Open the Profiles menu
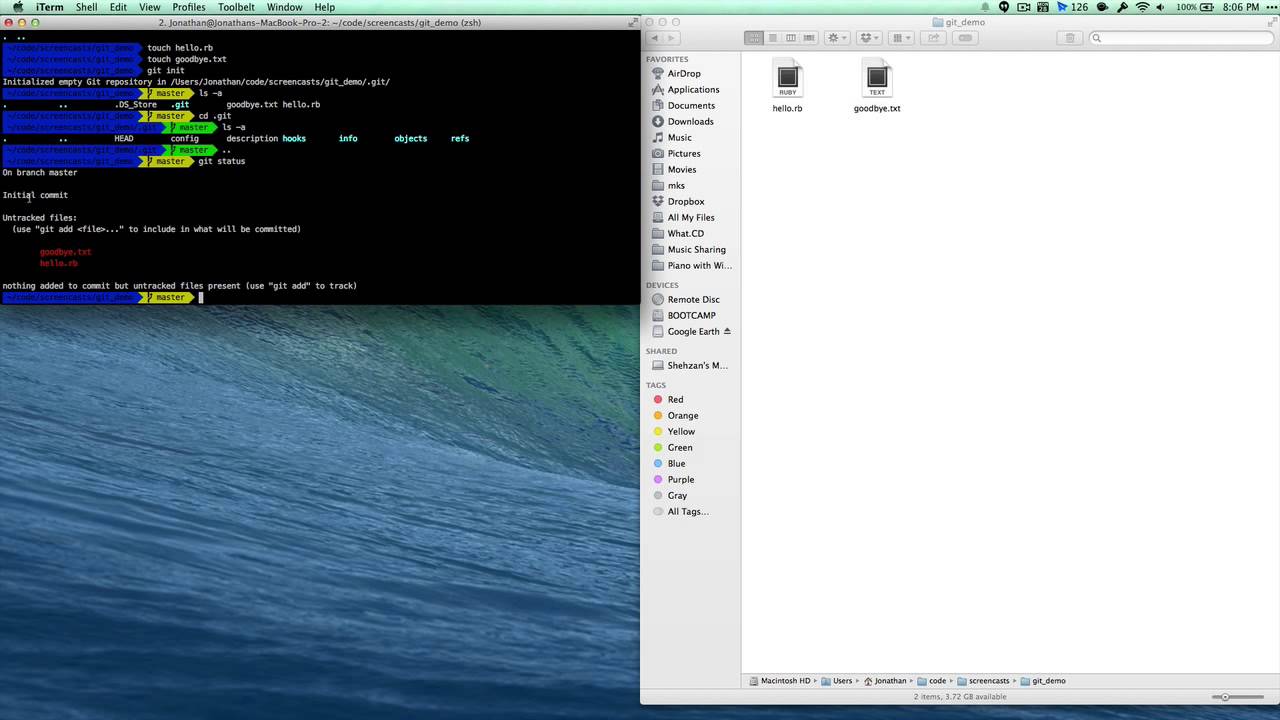The width and height of the screenshot is (1280, 720). pyautogui.click(x=188, y=7)
